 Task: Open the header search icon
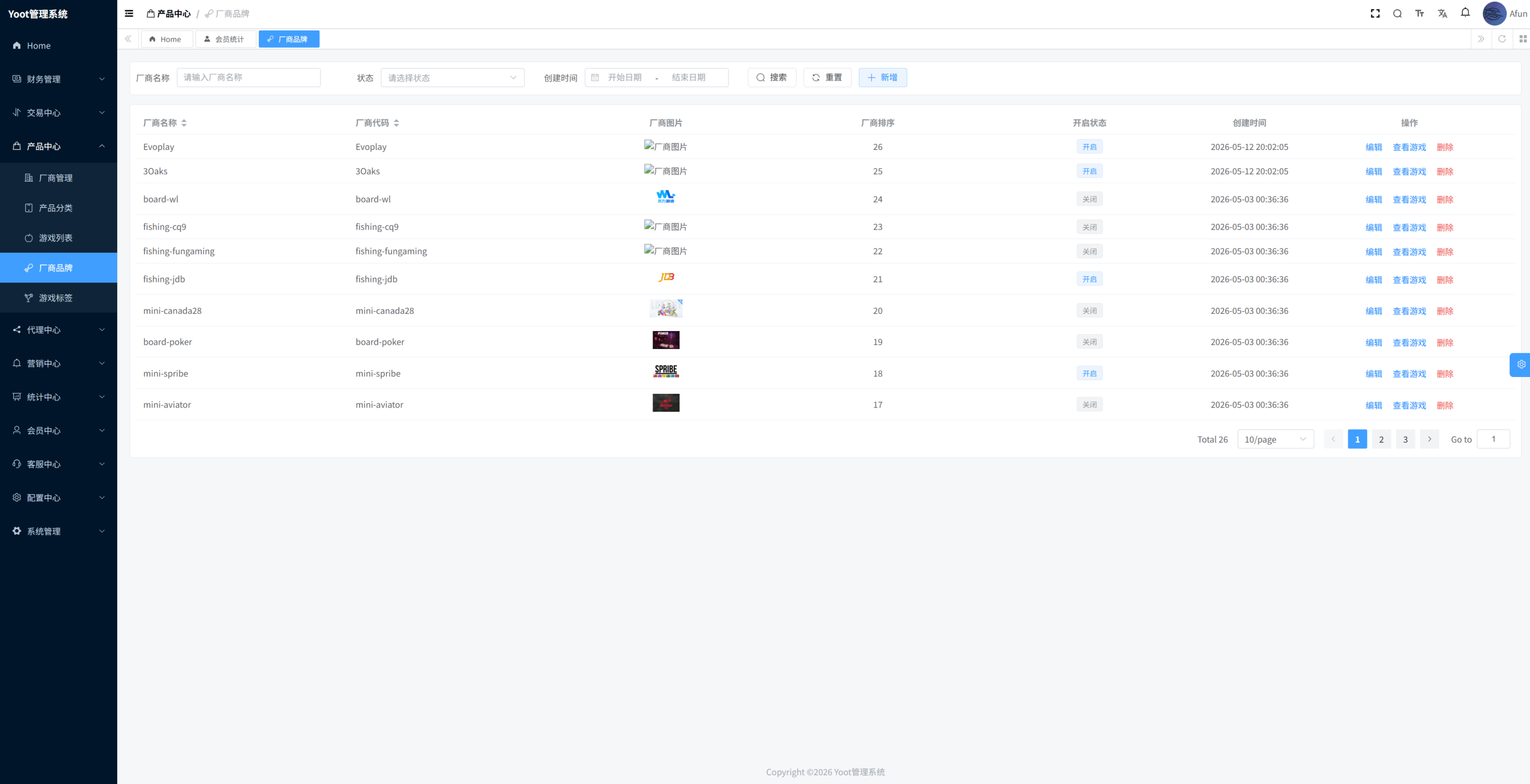pos(1397,13)
